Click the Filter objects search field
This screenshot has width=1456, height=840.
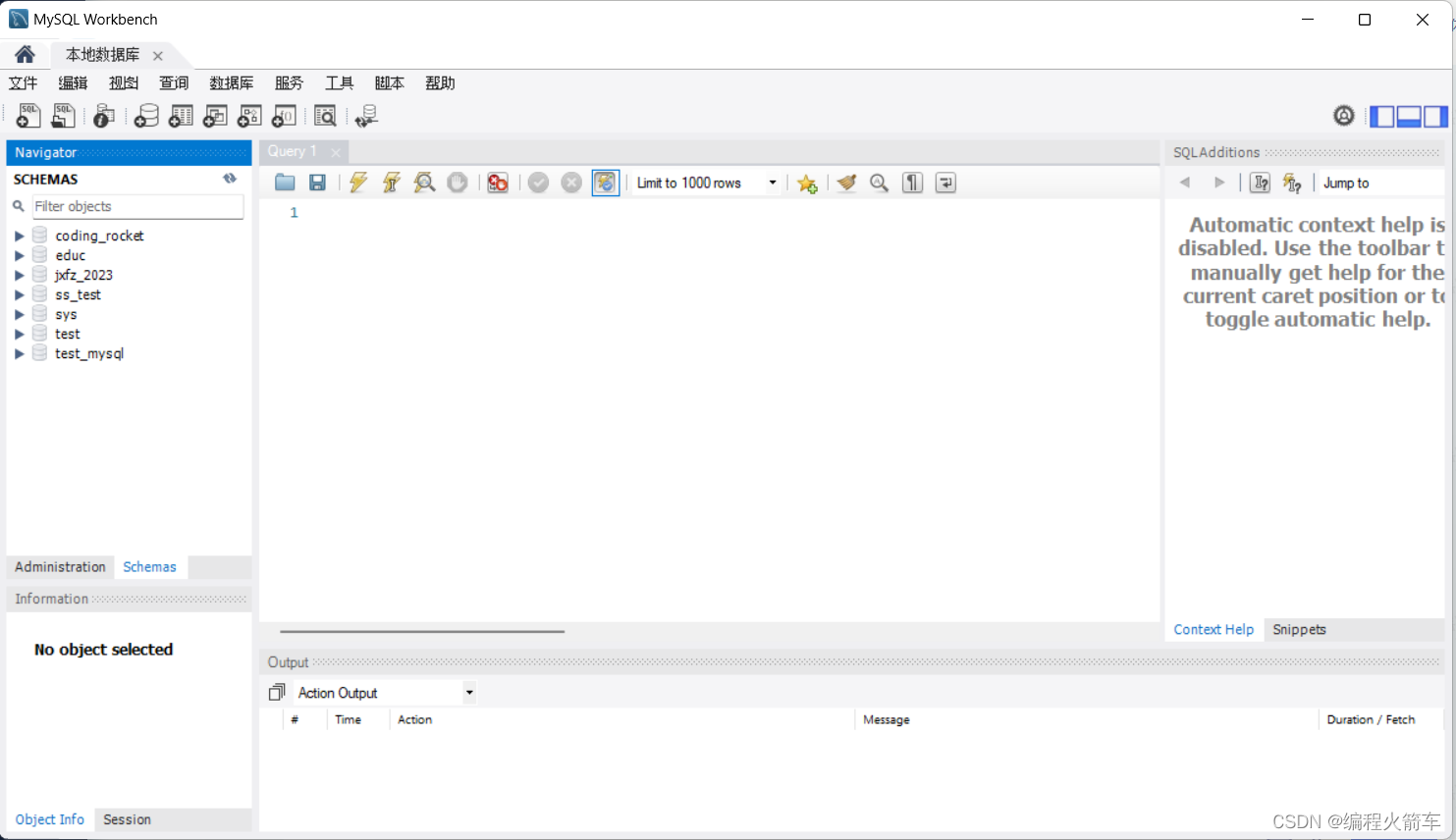tap(137, 206)
